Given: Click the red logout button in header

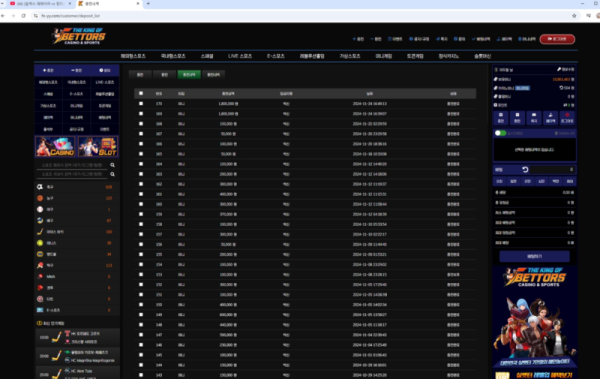Looking at the screenshot, I should [x=557, y=39].
